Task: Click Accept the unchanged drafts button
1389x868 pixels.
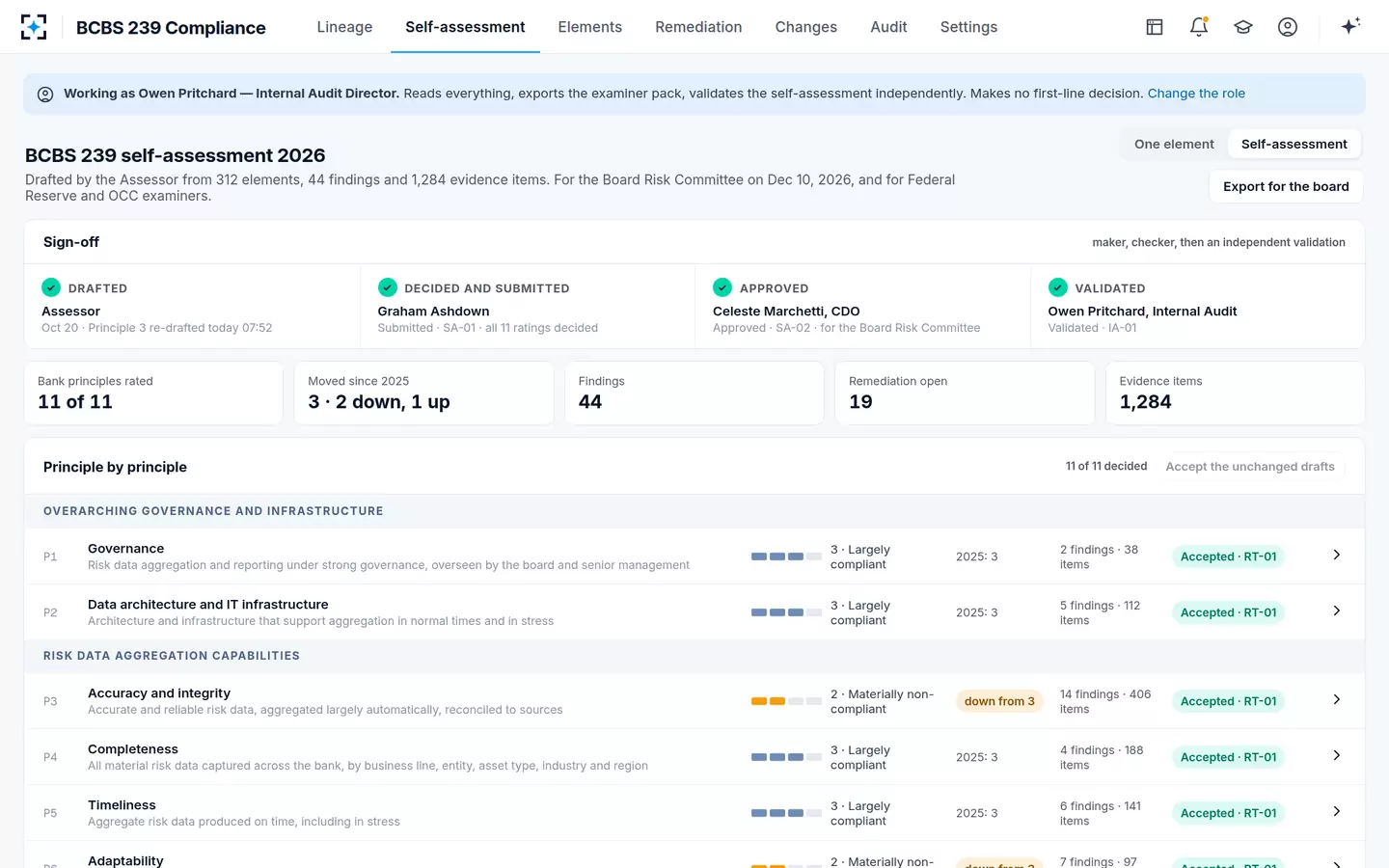Action: coord(1250,467)
